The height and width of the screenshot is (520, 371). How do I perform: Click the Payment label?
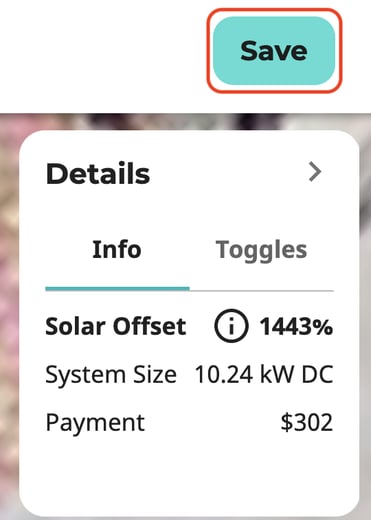point(95,423)
